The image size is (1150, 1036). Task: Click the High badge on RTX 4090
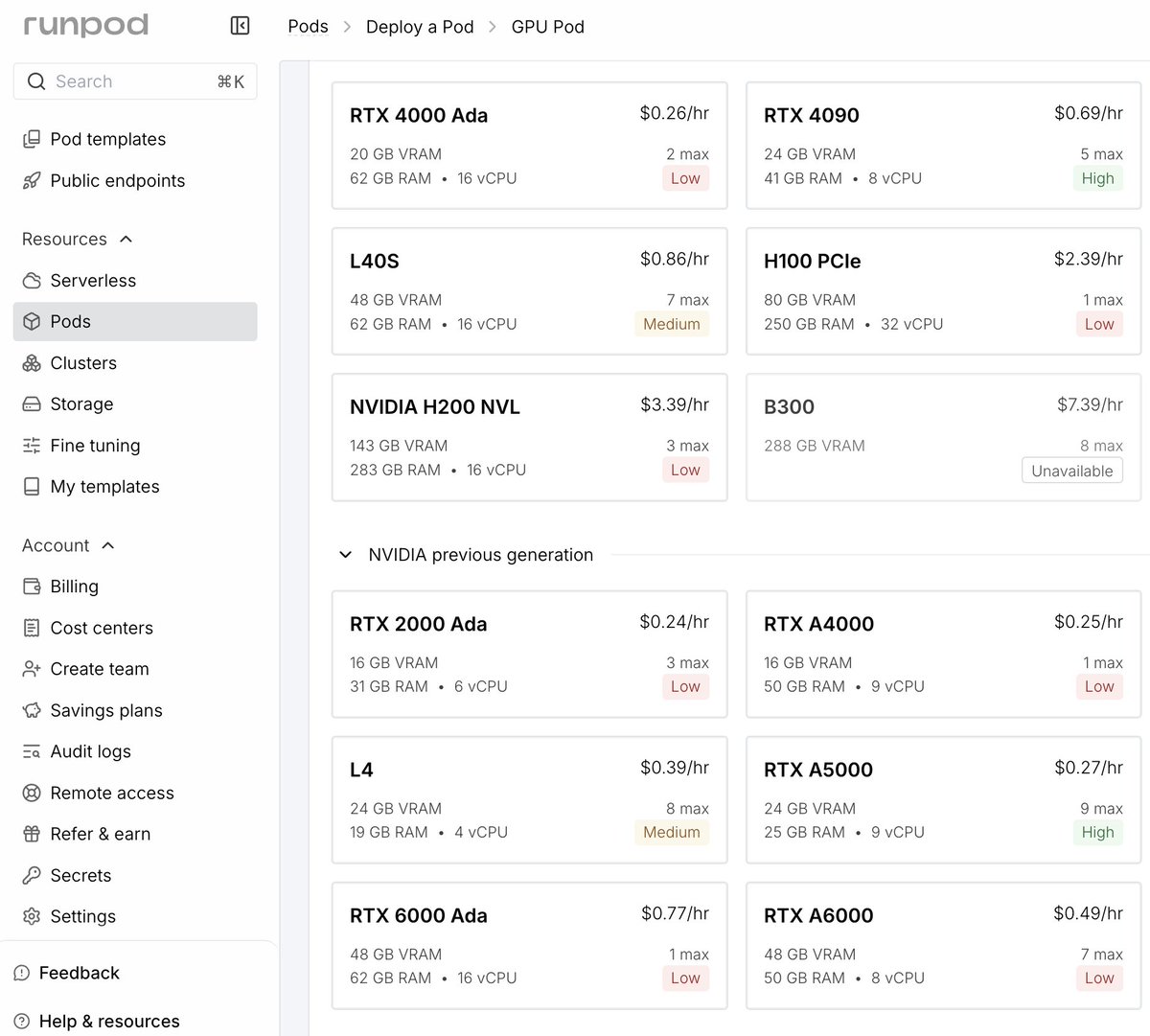pos(1097,178)
